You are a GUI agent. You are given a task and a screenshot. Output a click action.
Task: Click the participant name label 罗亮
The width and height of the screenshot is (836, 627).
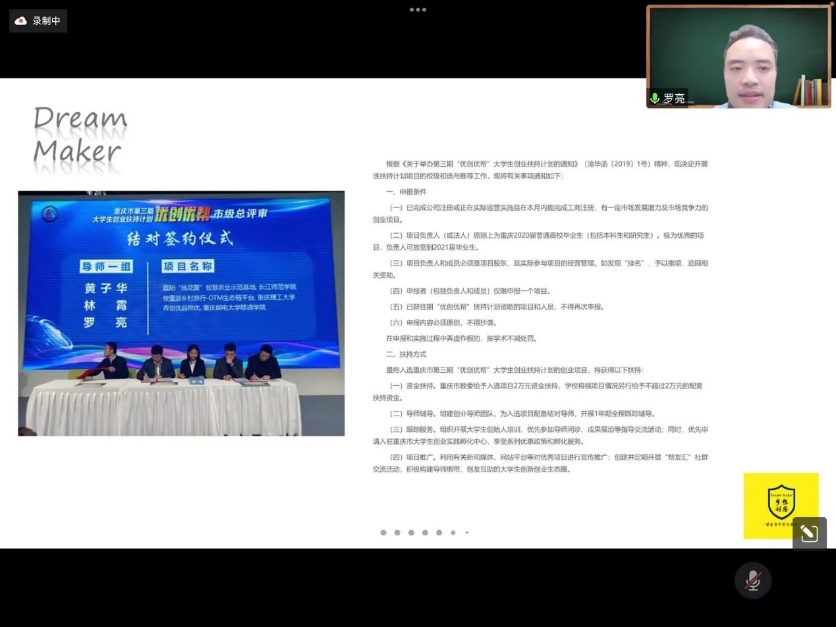[x=672, y=99]
